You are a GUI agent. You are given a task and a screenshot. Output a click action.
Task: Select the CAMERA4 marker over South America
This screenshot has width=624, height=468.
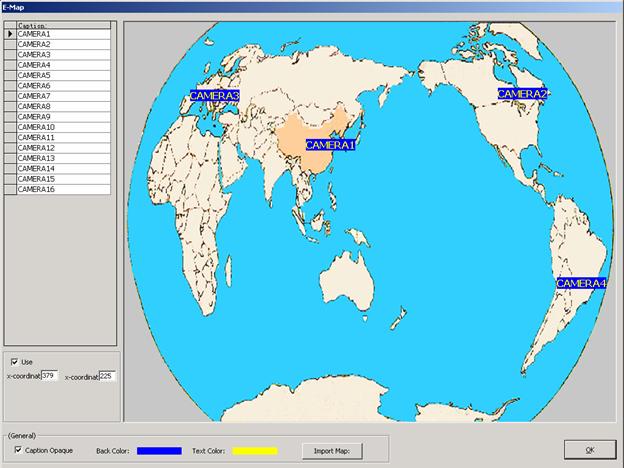581,284
